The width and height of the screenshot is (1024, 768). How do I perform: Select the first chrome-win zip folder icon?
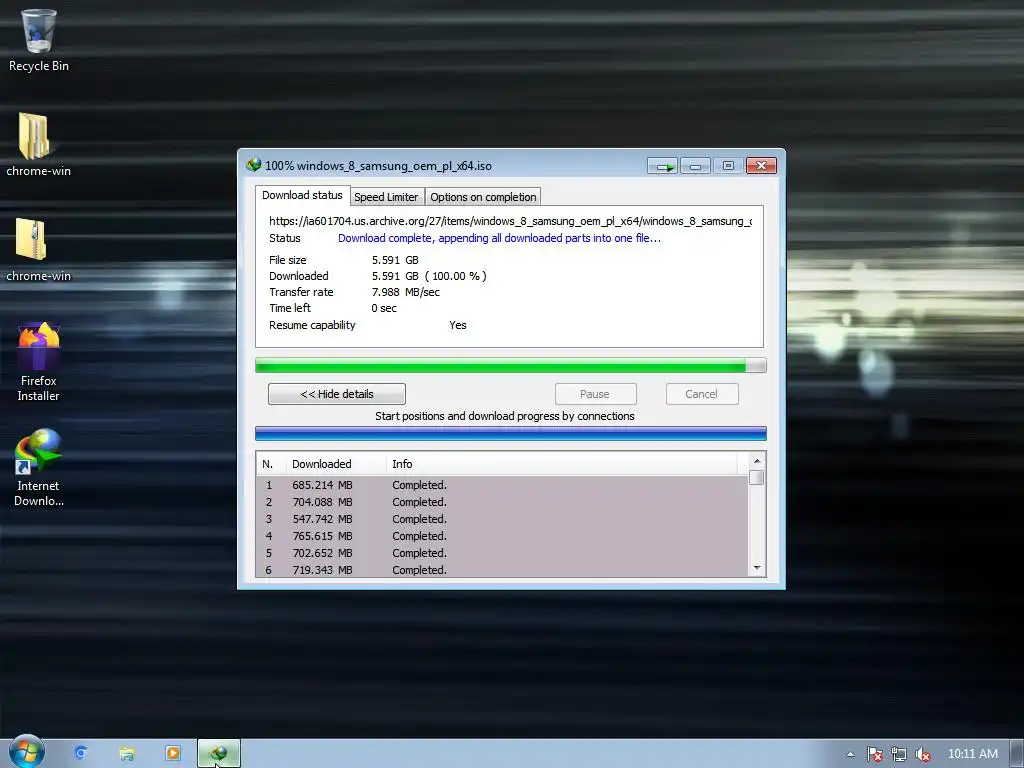click(38, 144)
